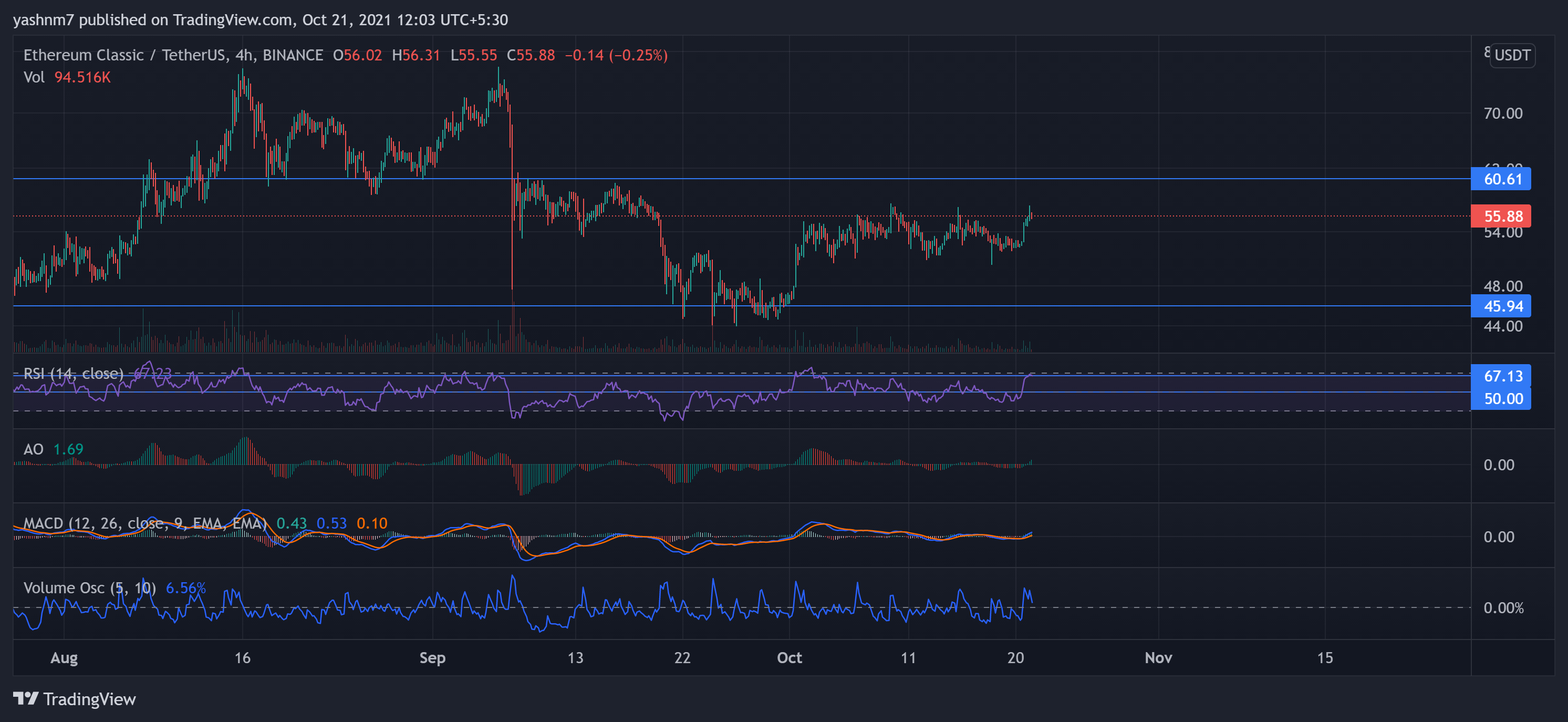1568x722 pixels.
Task: Click the O56.02 open price value
Action: pos(357,55)
